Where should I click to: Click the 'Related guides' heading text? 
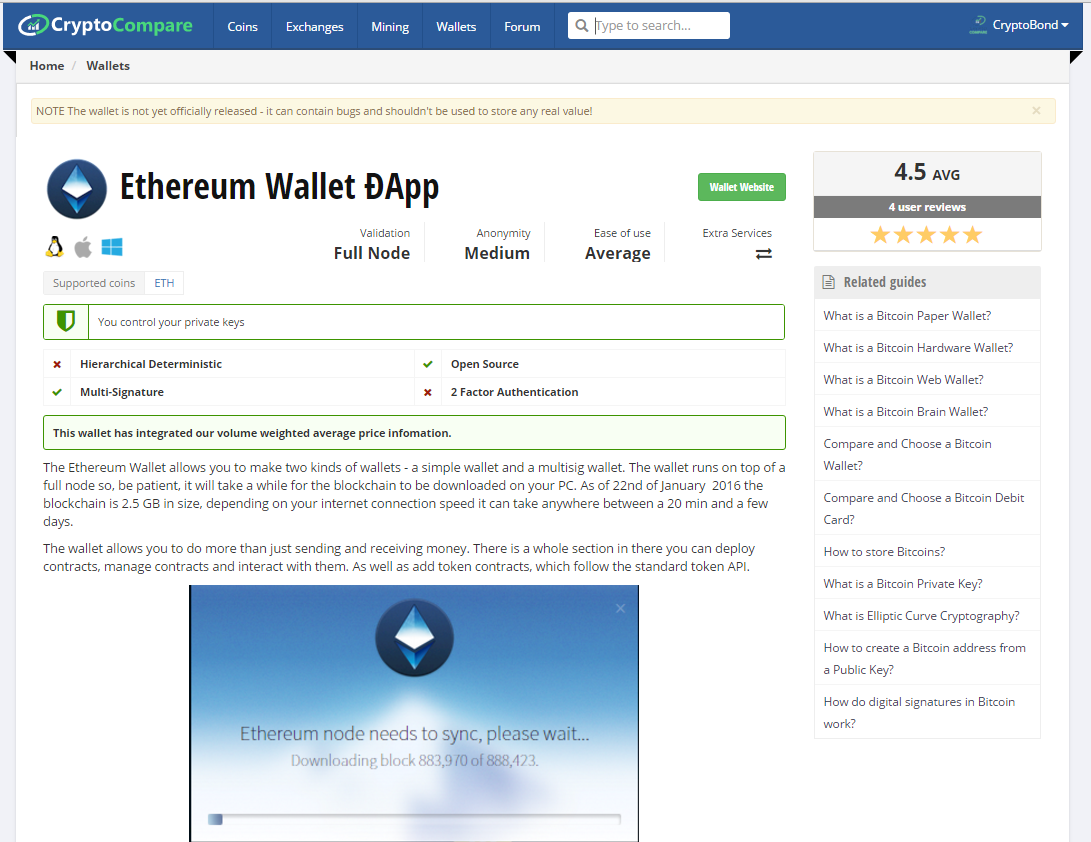point(884,282)
